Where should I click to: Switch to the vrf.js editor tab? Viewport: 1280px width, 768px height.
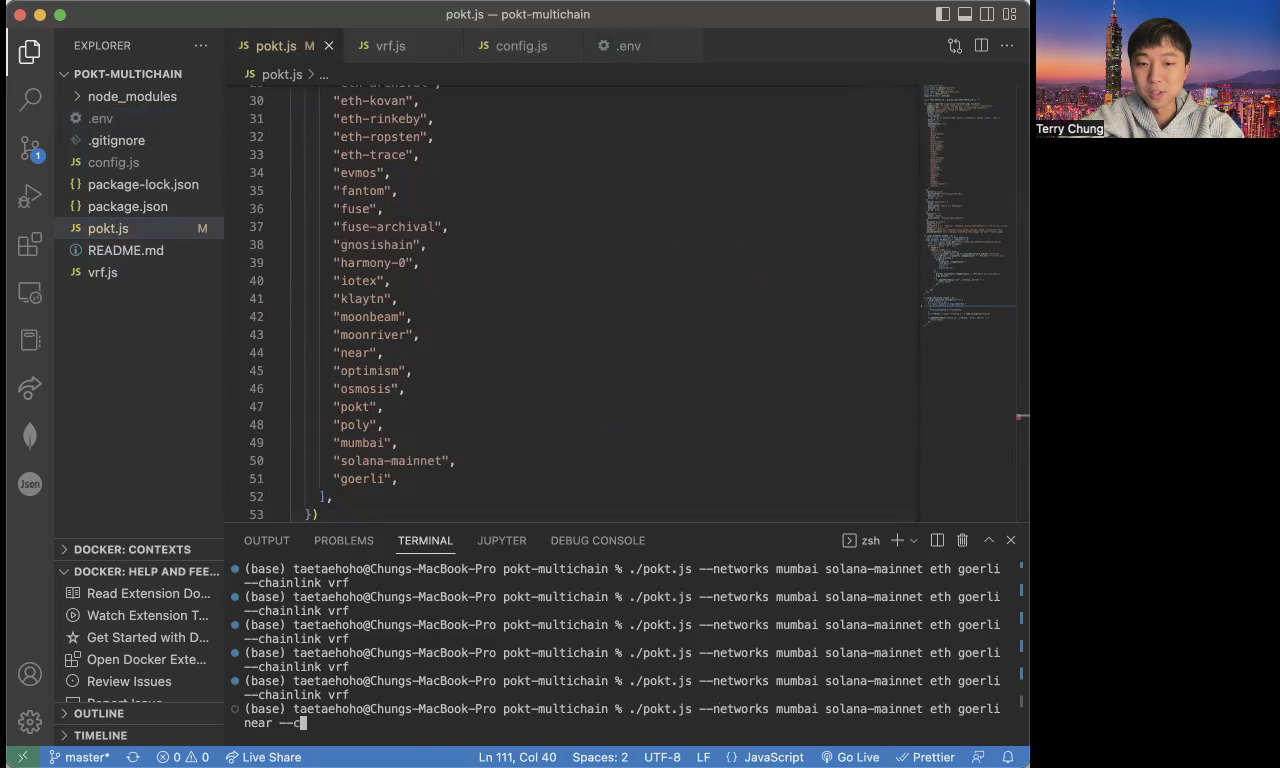(390, 46)
